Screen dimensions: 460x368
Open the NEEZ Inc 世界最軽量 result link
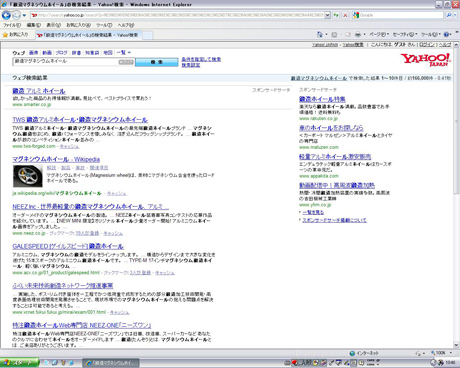coord(91,207)
